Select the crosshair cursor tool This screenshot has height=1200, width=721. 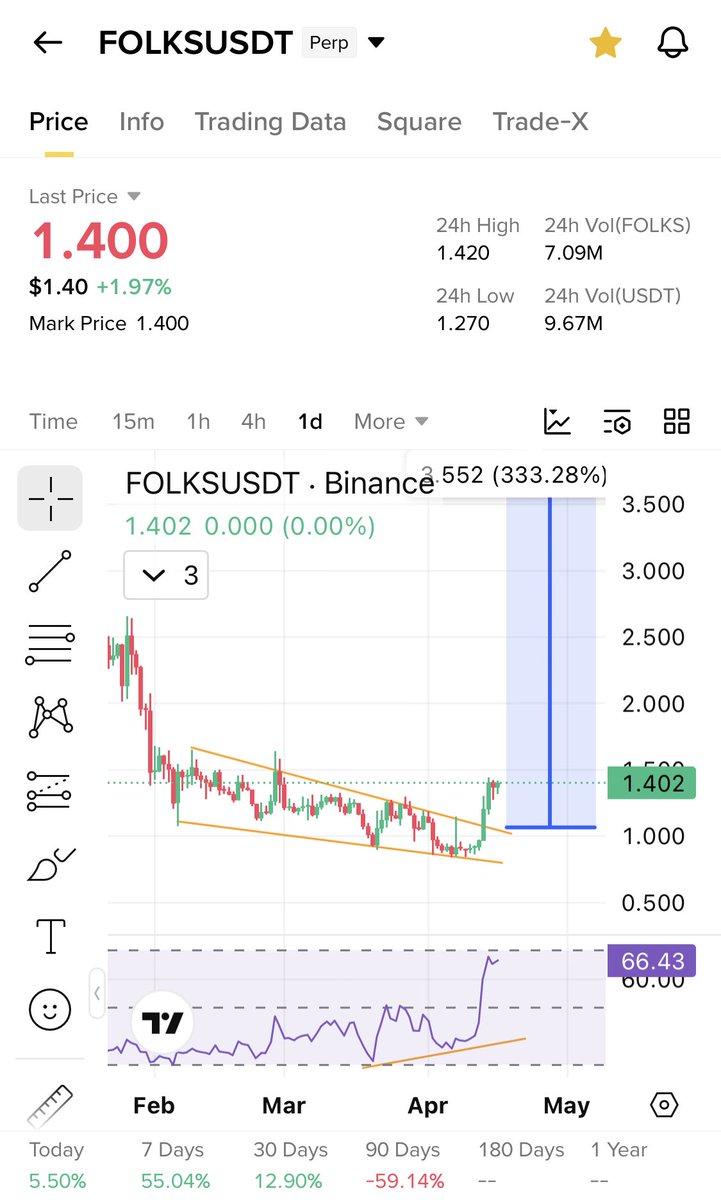coord(50,497)
